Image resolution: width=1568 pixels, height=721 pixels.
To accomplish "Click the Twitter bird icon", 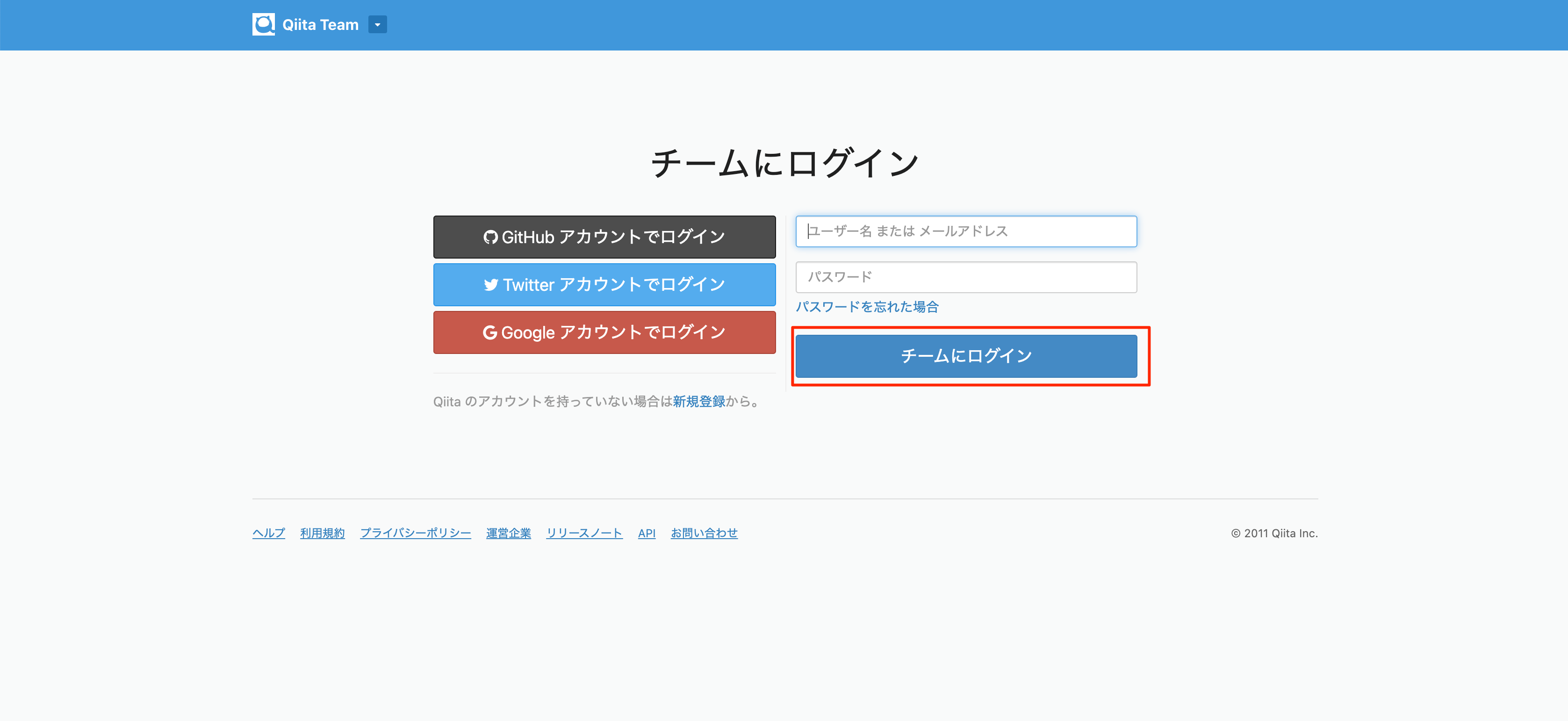I will pyautogui.click(x=490, y=285).
